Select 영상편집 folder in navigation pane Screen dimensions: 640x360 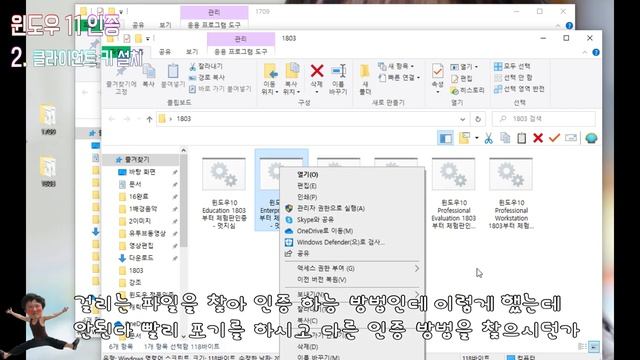pyautogui.click(x=141, y=246)
